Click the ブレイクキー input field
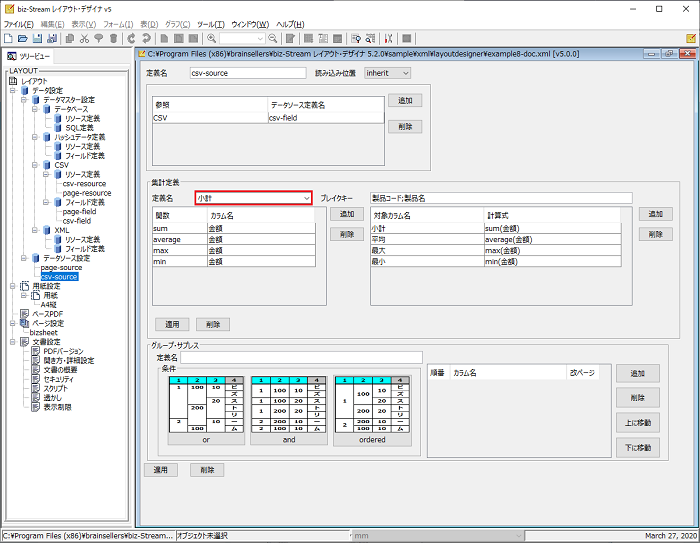 coord(501,198)
